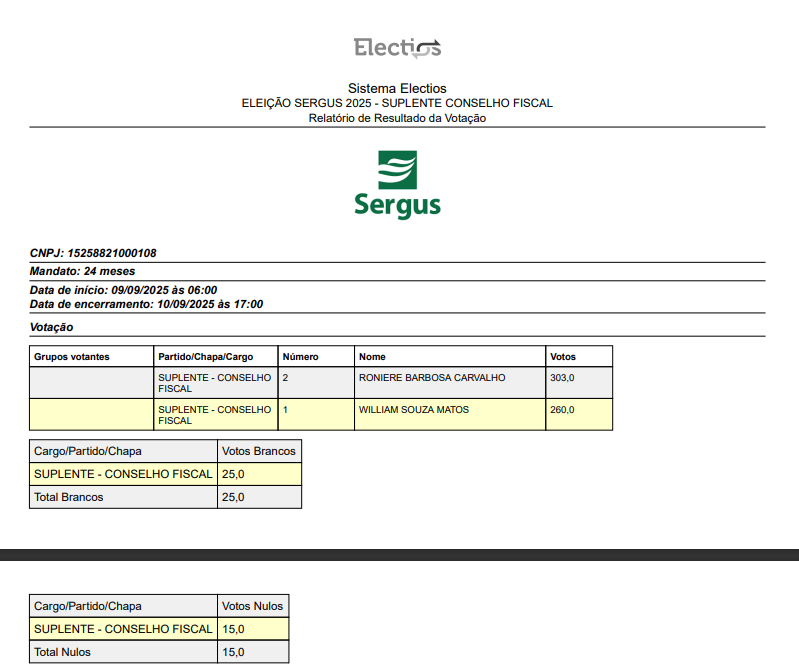Click 'Data de encerramento: 10/09/2025 às 17:00'

click(x=146, y=304)
